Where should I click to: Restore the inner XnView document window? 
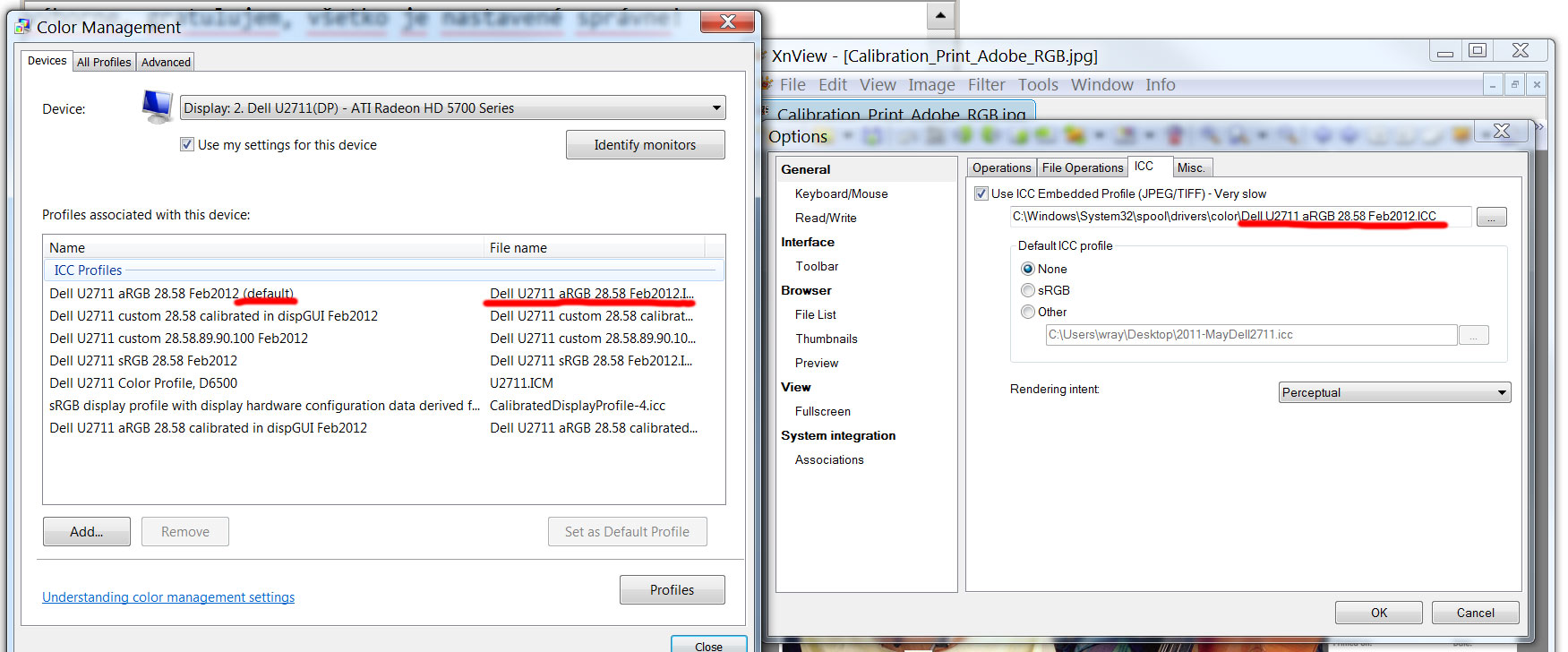pos(1514,84)
